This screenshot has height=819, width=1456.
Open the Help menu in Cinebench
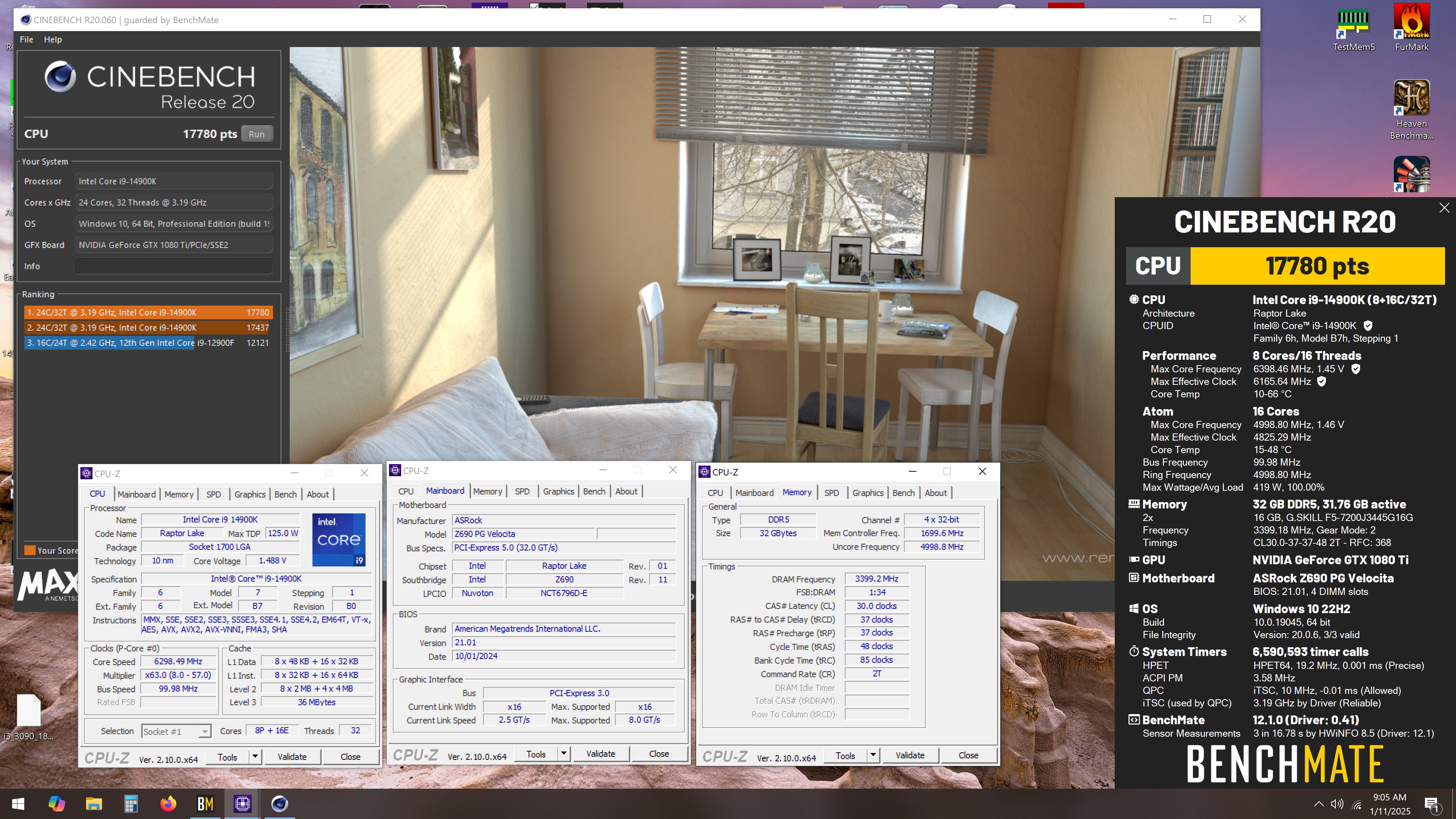click(53, 39)
